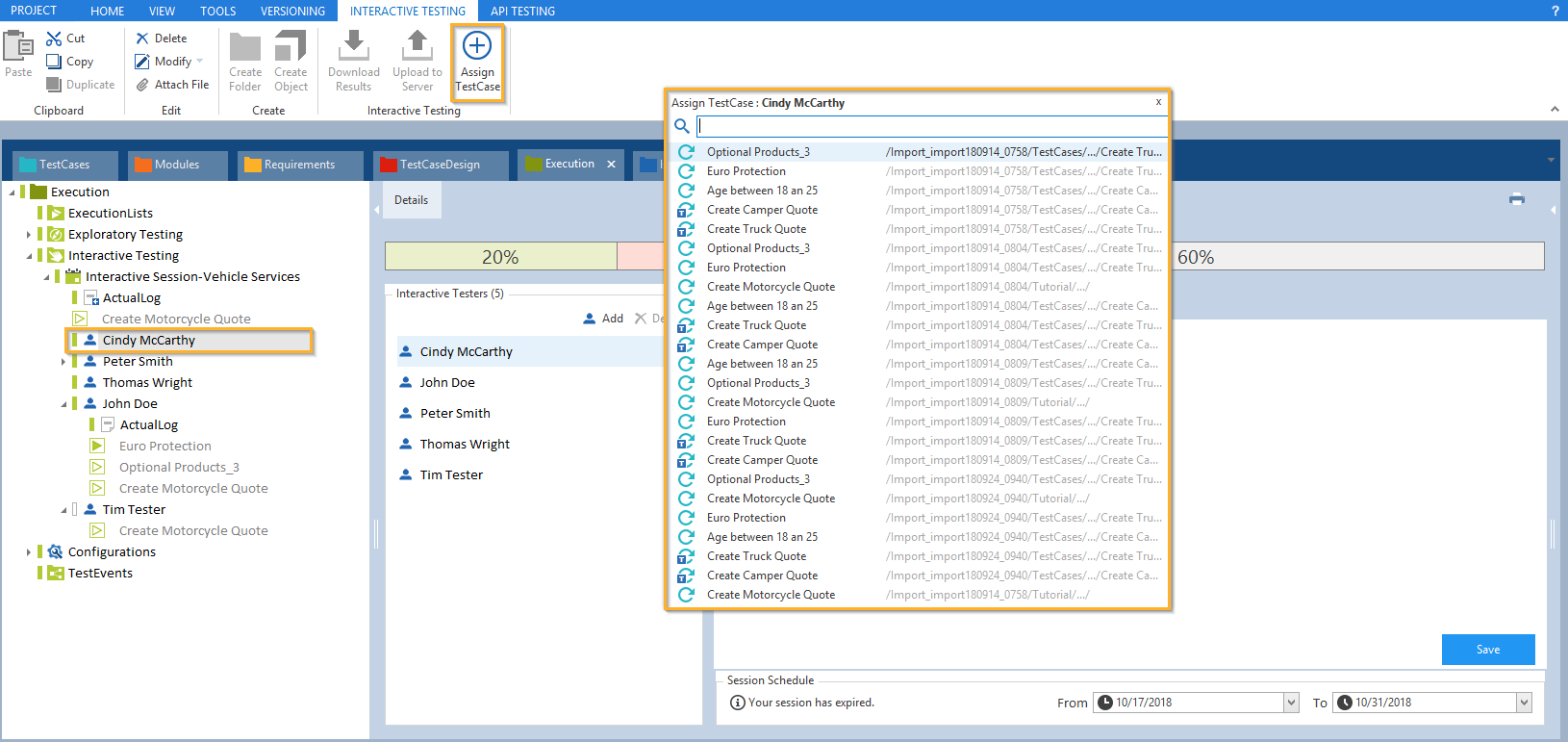Click the 20% green progress bar segment
Screen dimensions: 1568x742
500,257
